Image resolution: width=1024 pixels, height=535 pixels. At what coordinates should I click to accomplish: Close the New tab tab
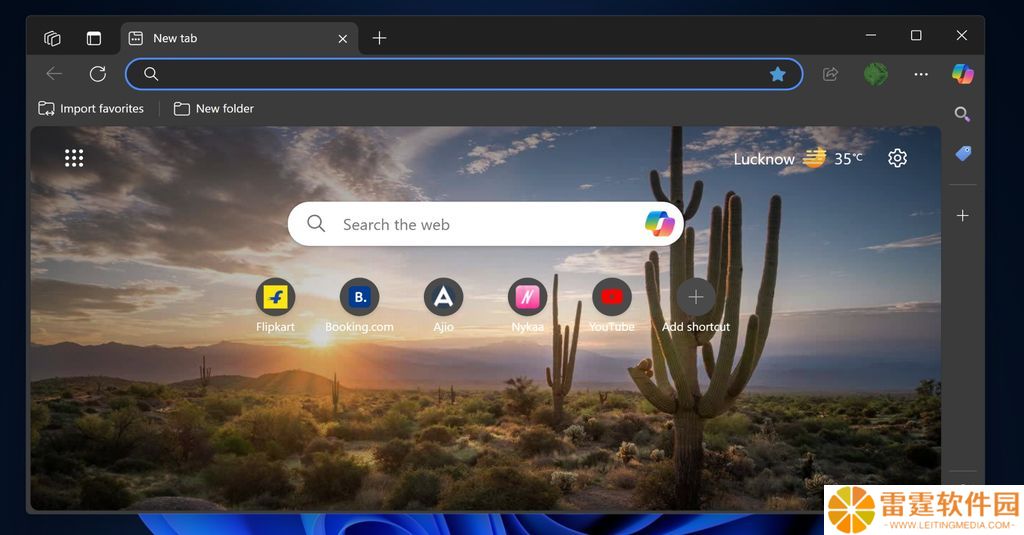coord(343,39)
